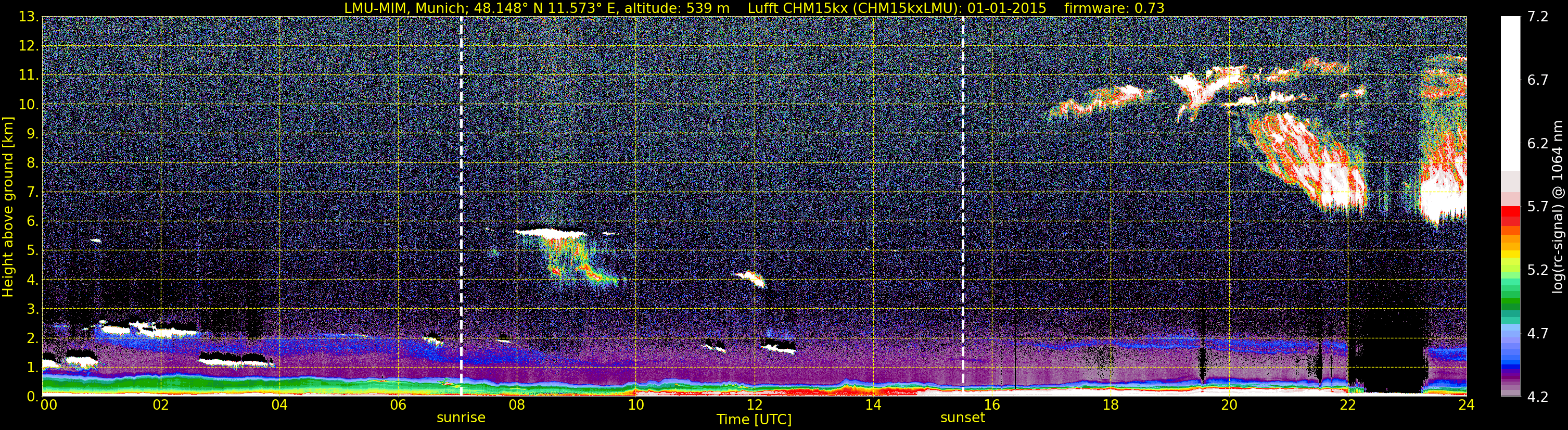Click the '3.' tick on the height axis
The width and height of the screenshot is (1568, 430).
pyautogui.click(x=32, y=309)
